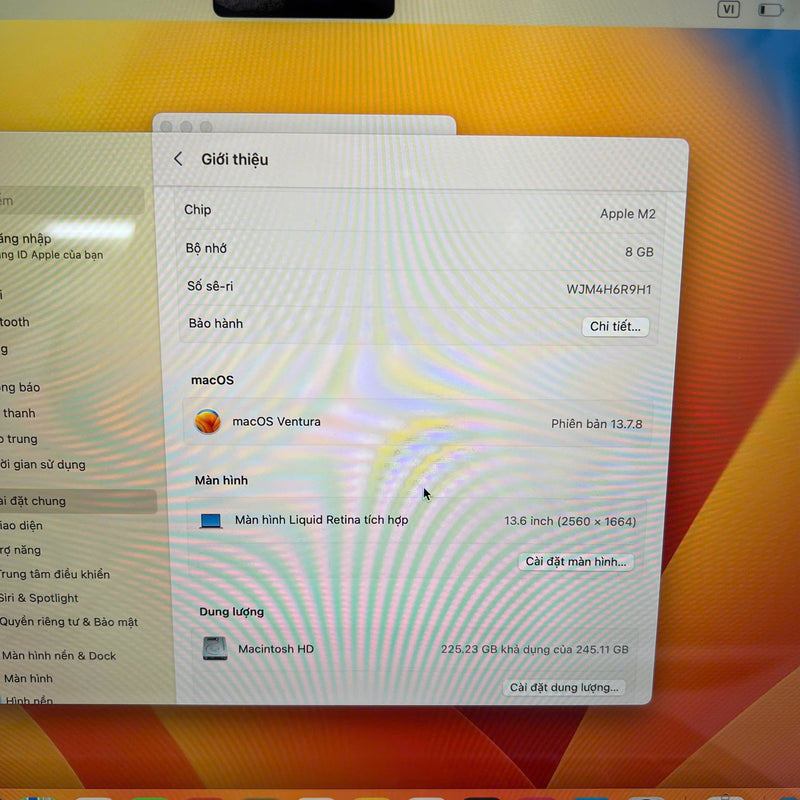Open the Bluetooth settings in sidebar
This screenshot has width=800, height=800.
[x=18, y=322]
